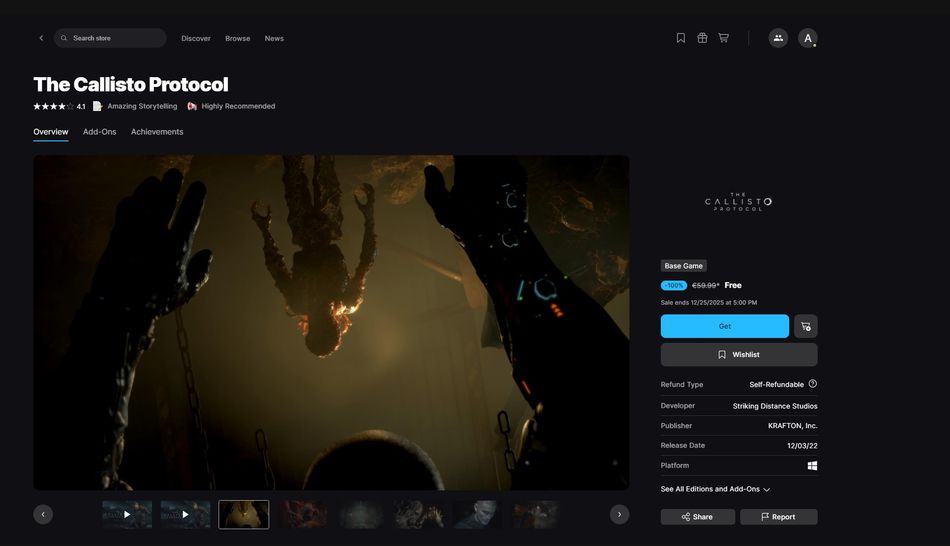Open the shopping cart icon in header

pos(723,38)
